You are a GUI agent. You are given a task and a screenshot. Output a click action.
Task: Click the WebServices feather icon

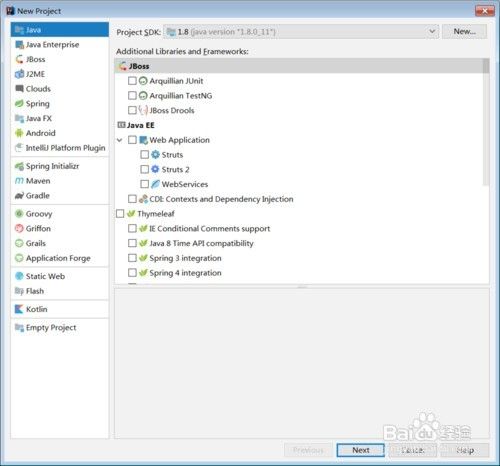tap(155, 184)
